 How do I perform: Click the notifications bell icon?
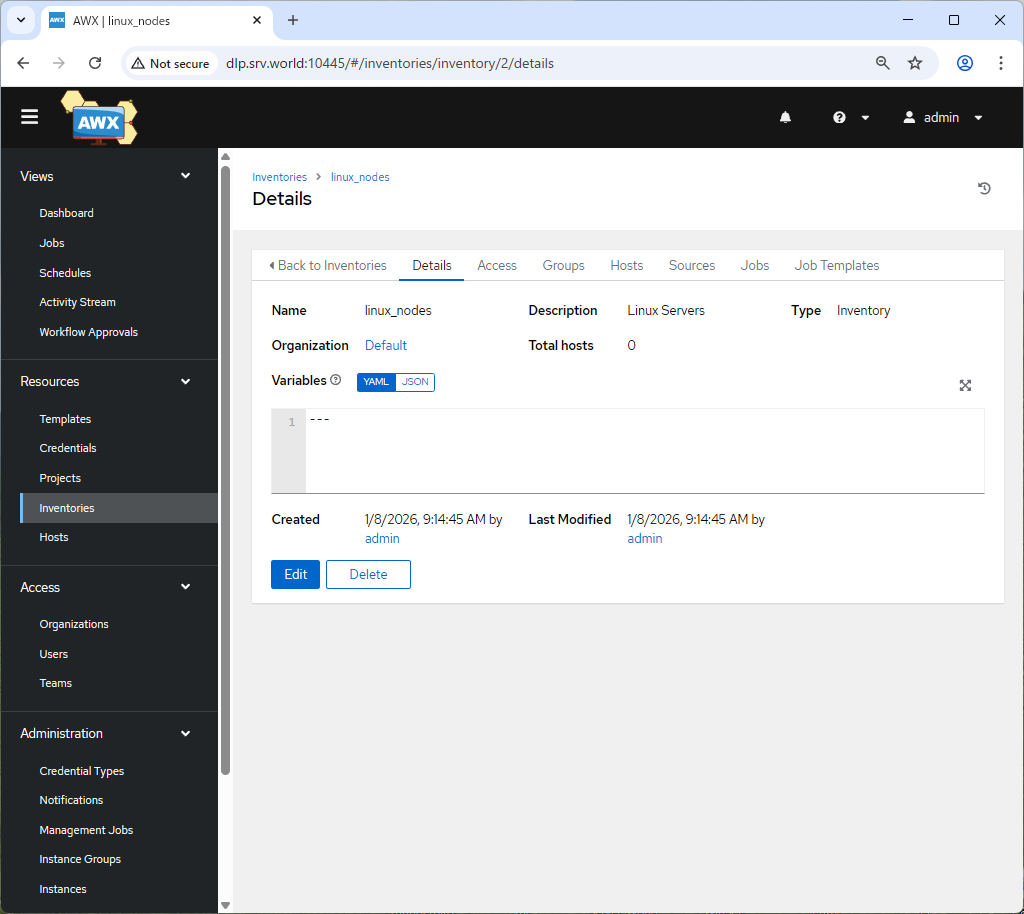coord(785,117)
